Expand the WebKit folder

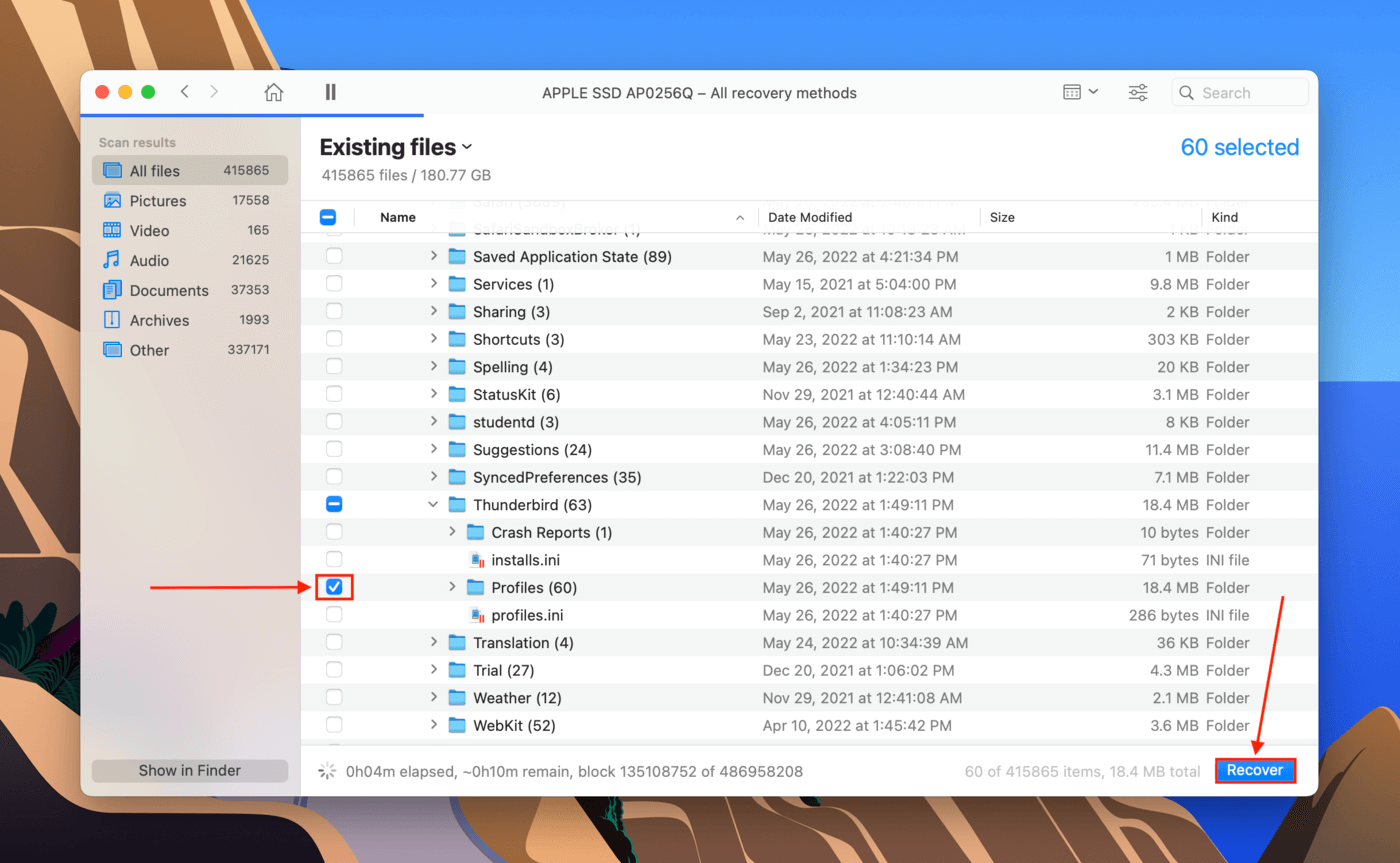pyautogui.click(x=433, y=725)
